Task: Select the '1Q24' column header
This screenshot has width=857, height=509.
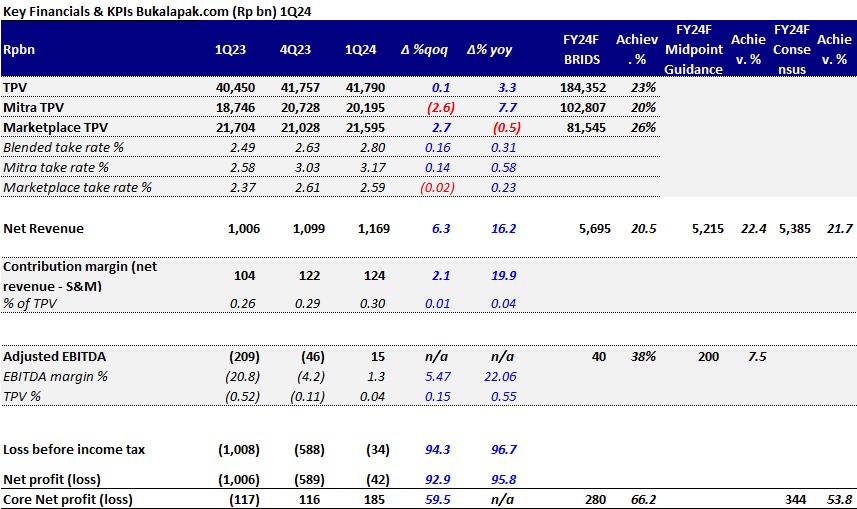Action: pos(360,50)
